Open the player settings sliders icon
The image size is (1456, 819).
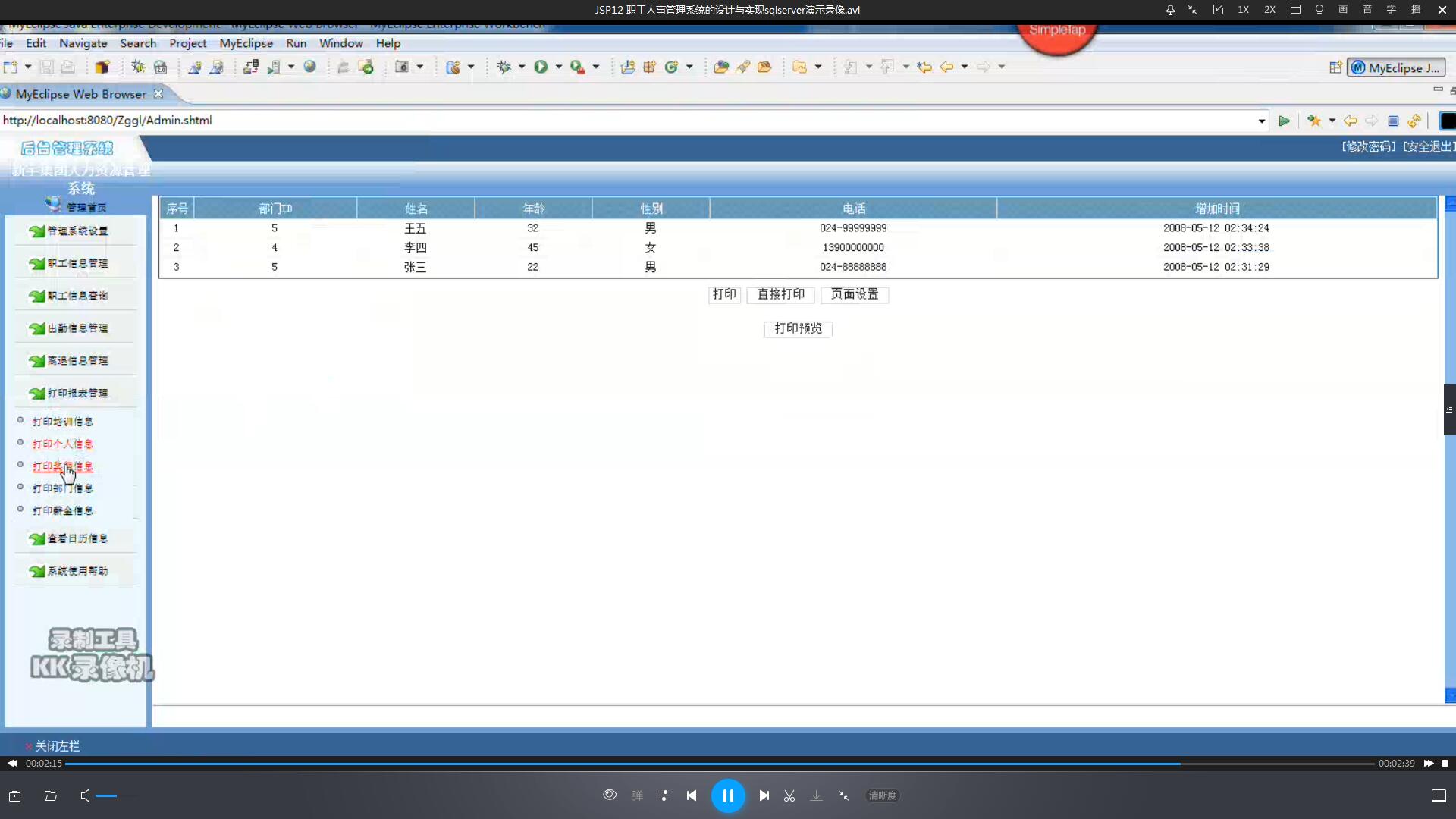click(x=664, y=795)
